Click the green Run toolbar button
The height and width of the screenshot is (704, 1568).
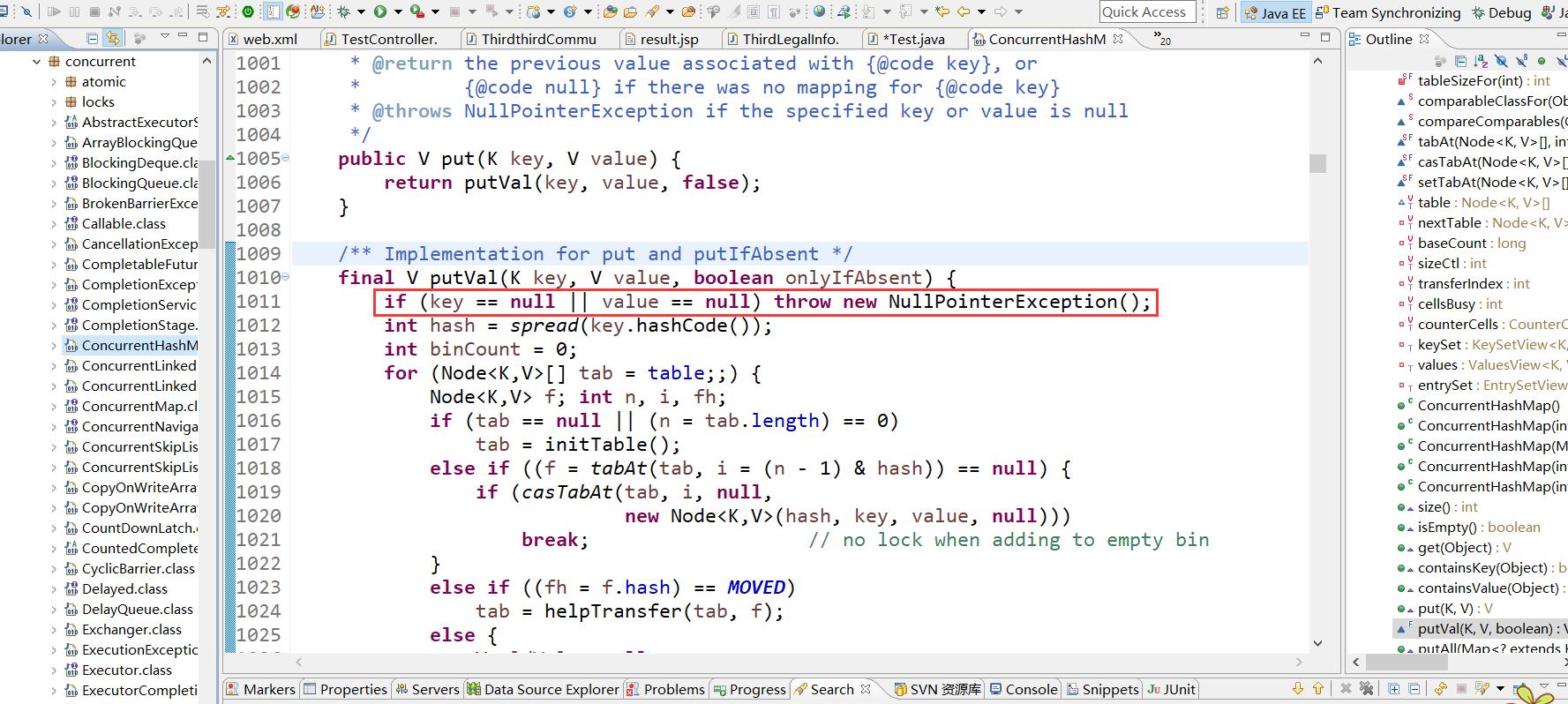[379, 11]
